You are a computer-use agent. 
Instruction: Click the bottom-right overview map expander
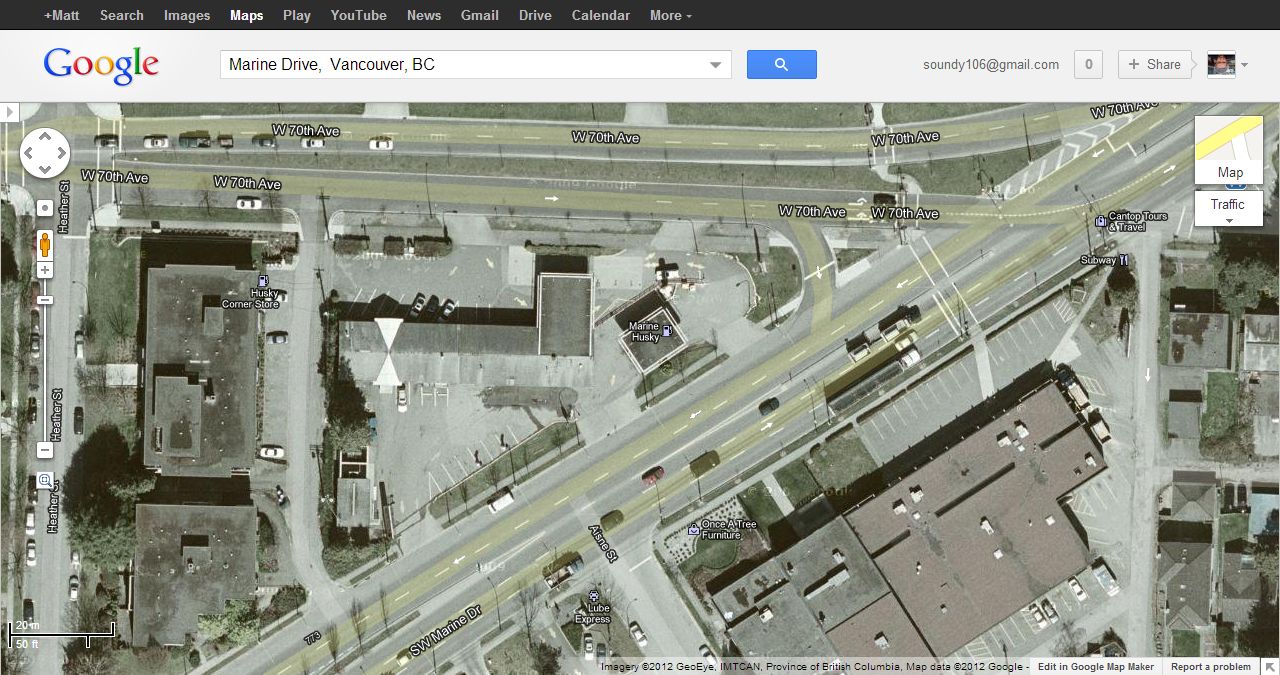coord(1270,666)
